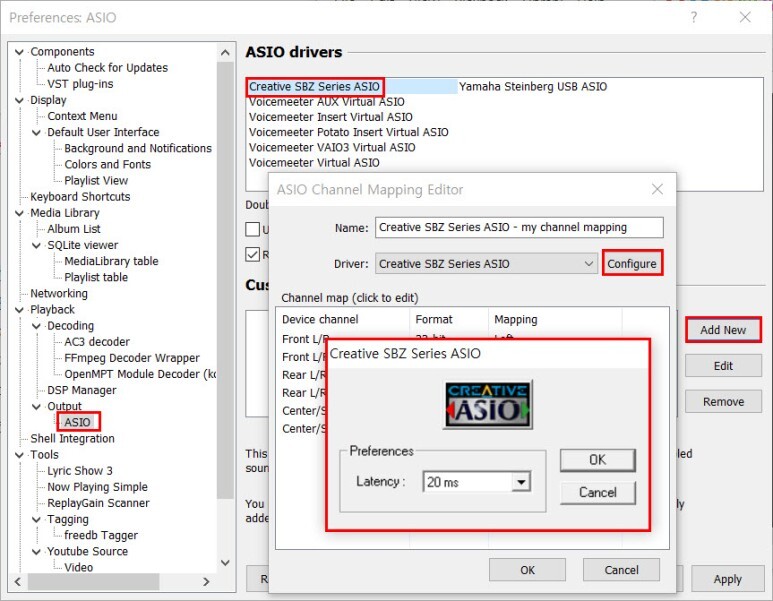Open the Preferences help question mark

(694, 17)
